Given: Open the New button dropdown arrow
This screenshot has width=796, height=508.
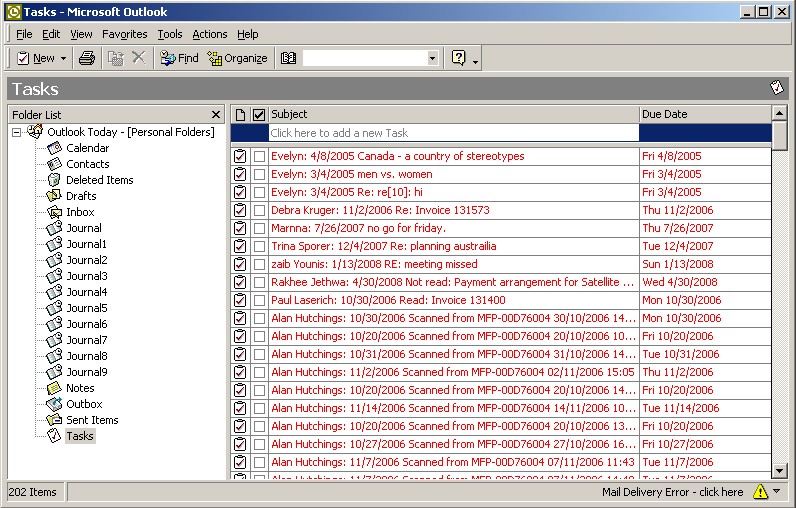Looking at the screenshot, I should (63, 59).
